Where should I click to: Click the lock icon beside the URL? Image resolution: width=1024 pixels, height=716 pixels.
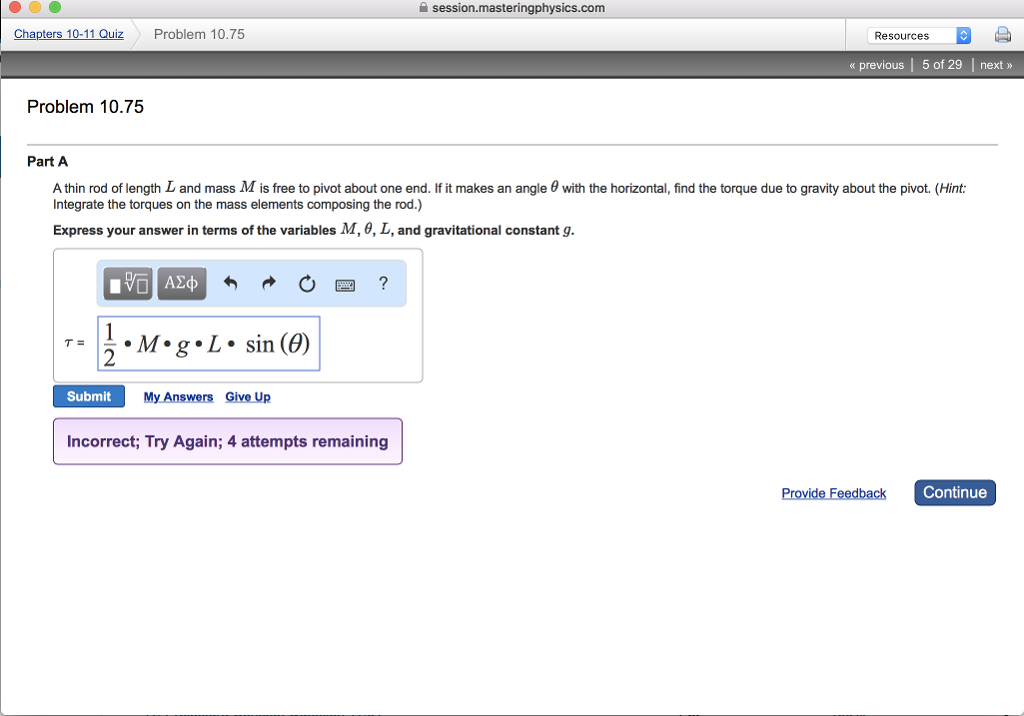pyautogui.click(x=423, y=8)
